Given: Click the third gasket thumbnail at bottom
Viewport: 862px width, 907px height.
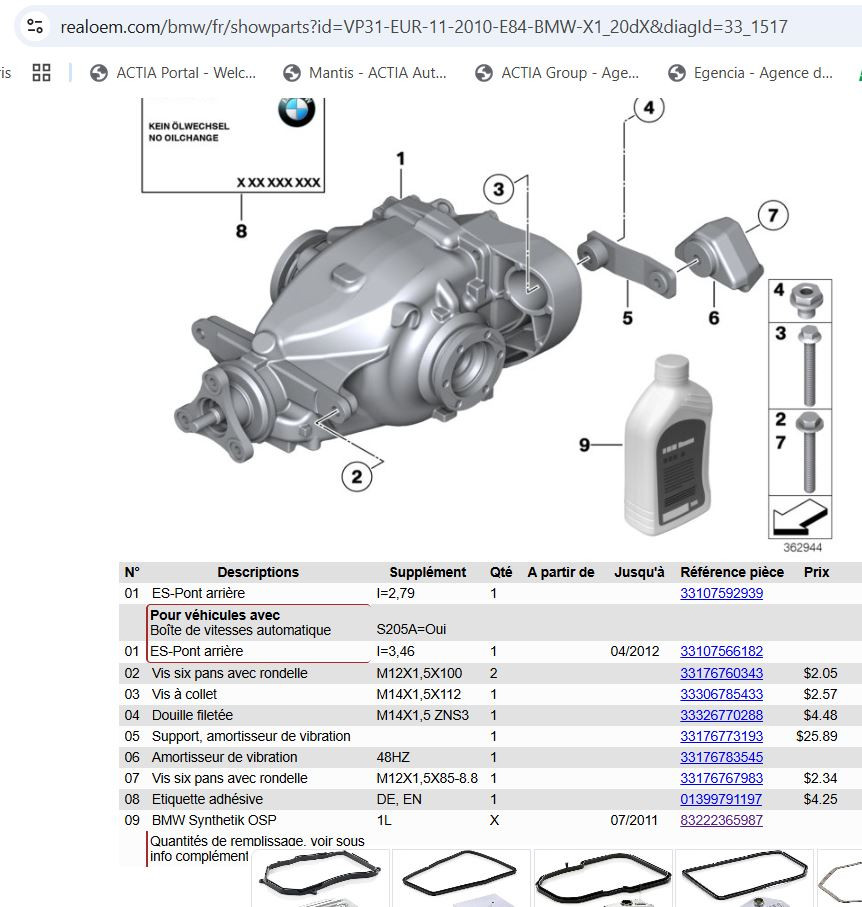Looking at the screenshot, I should point(602,878).
